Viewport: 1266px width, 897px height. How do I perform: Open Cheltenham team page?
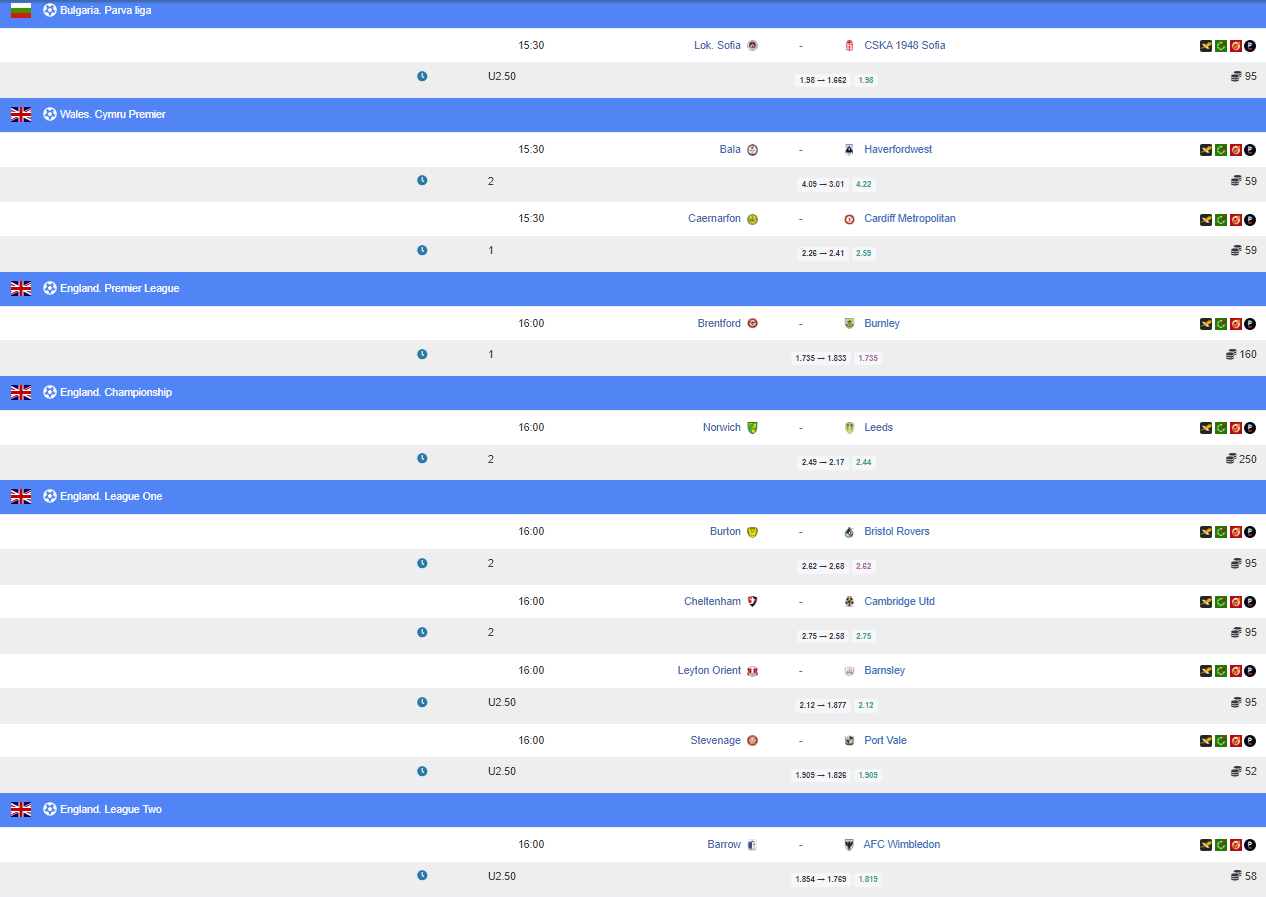713,601
